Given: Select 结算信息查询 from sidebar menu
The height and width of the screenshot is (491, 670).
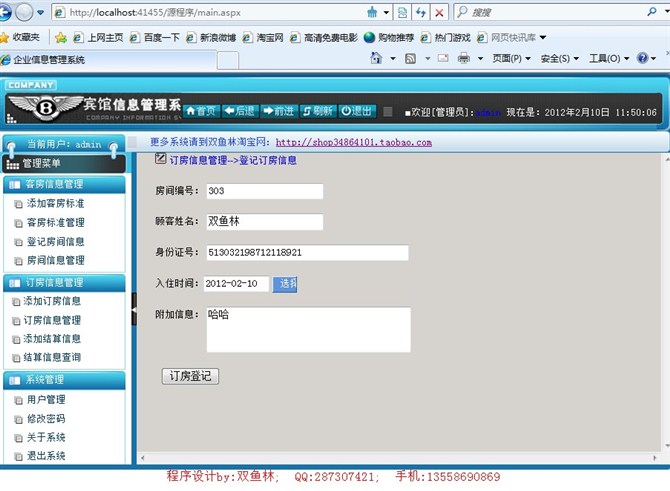Looking at the screenshot, I should point(52,357).
